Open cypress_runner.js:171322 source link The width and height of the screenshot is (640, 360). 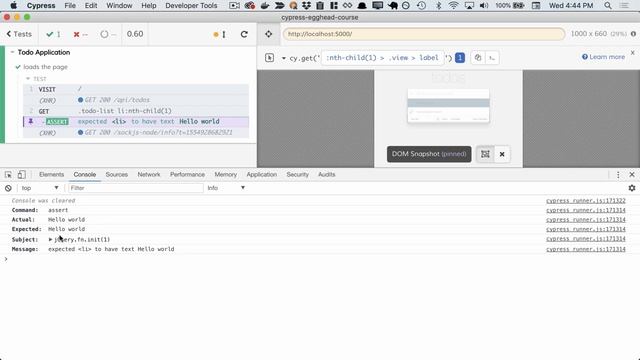(586, 201)
